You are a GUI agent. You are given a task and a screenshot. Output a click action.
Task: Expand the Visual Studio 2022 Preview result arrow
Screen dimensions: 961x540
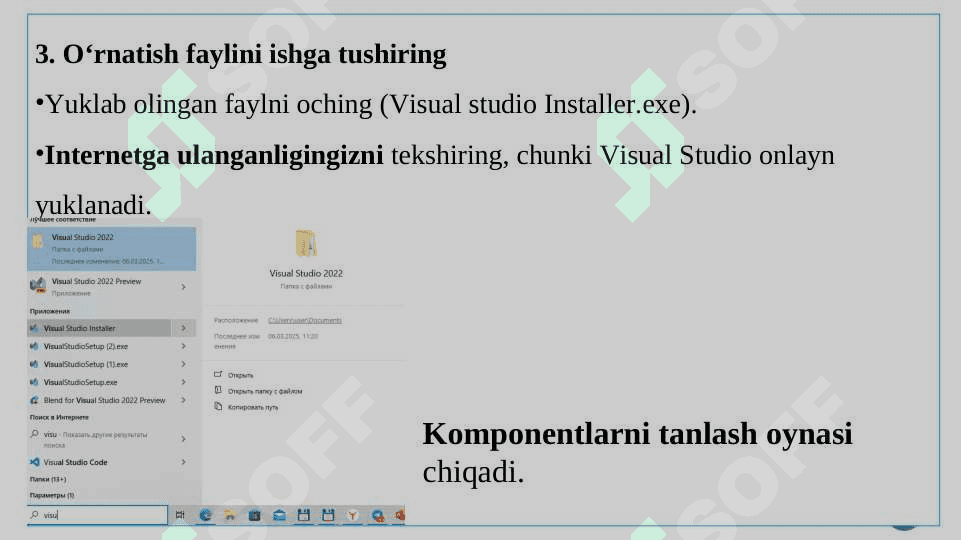click(183, 287)
